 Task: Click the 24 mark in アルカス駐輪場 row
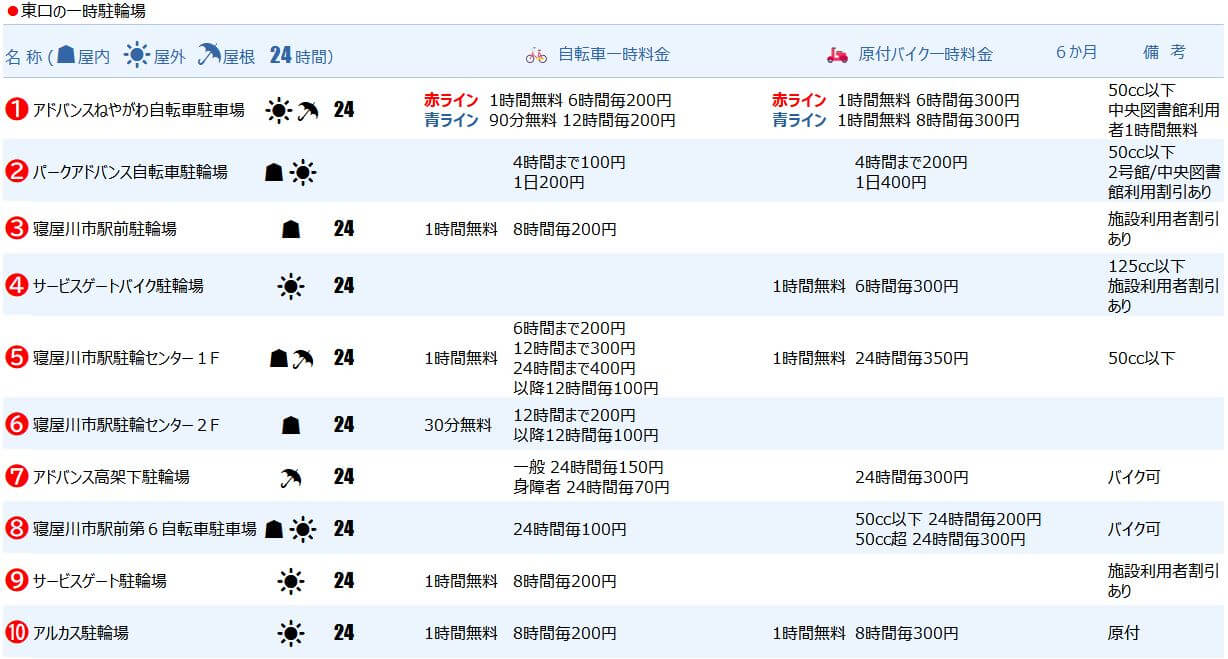click(343, 632)
